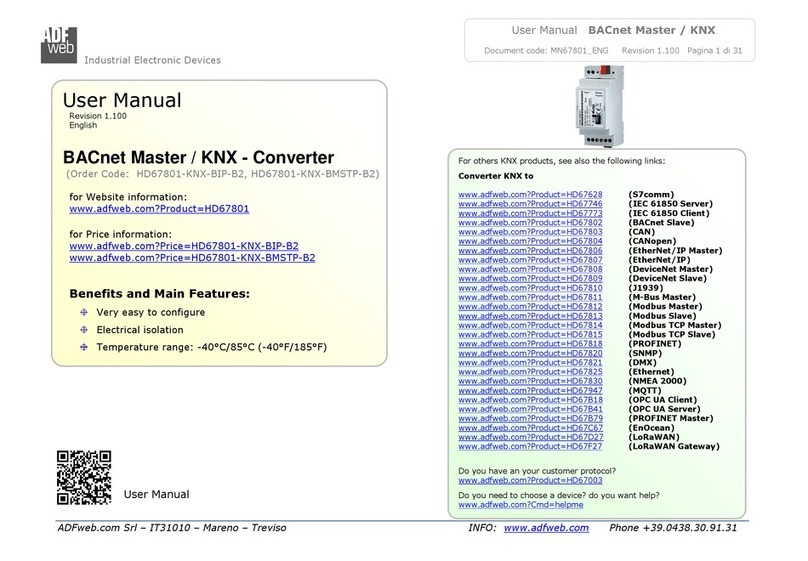Viewport: 808px width, 561px height.
Task: Click the footer company address text
Action: 172,528
